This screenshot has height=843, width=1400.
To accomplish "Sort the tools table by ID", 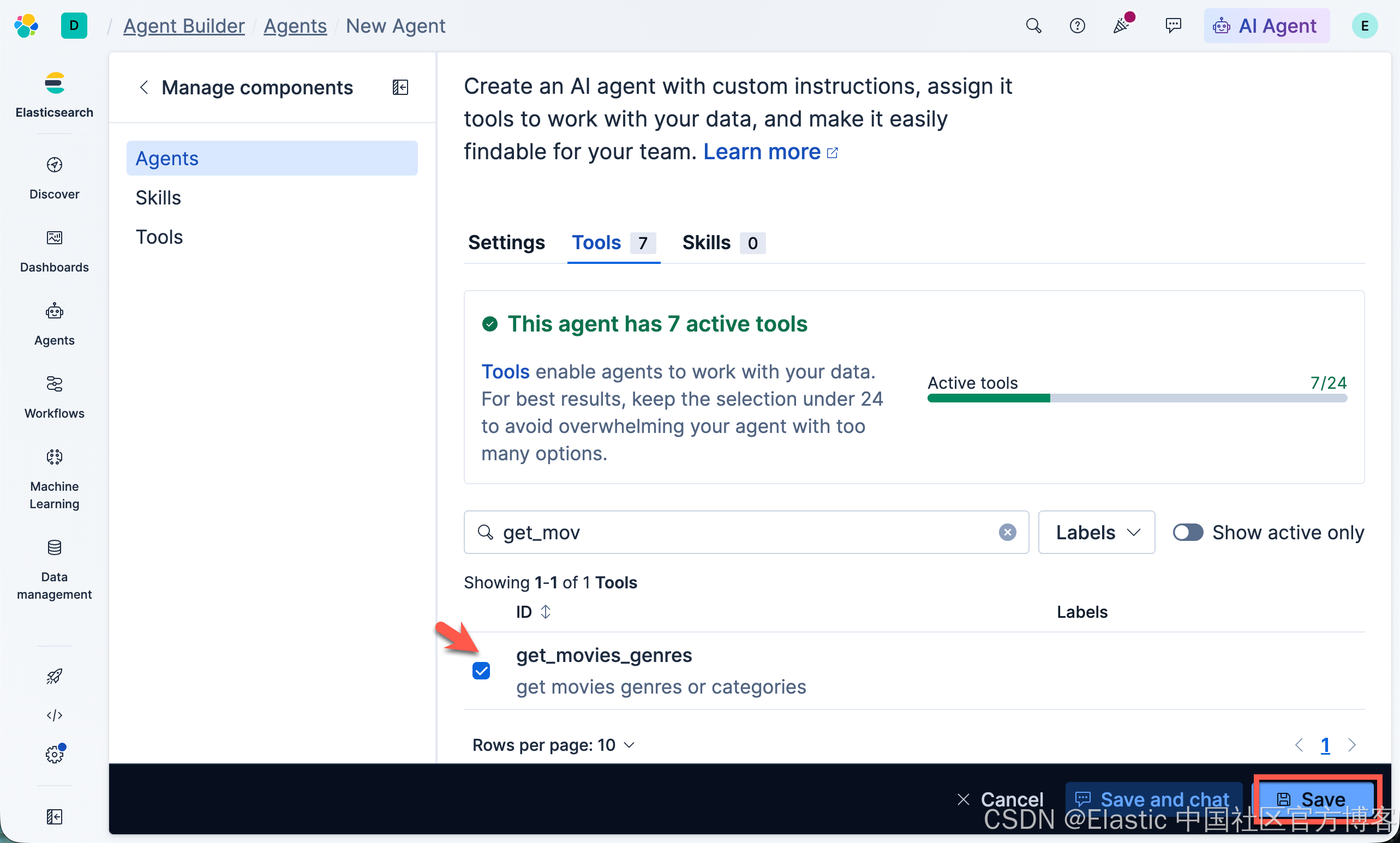I will point(533,612).
